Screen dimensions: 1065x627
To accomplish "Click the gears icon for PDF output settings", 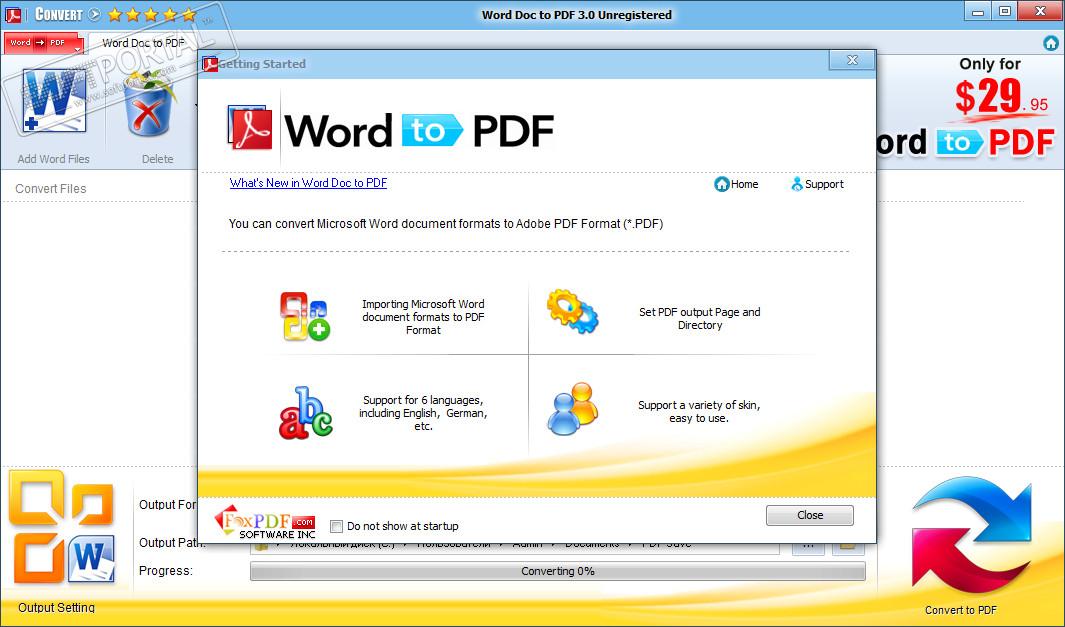I will click(573, 312).
